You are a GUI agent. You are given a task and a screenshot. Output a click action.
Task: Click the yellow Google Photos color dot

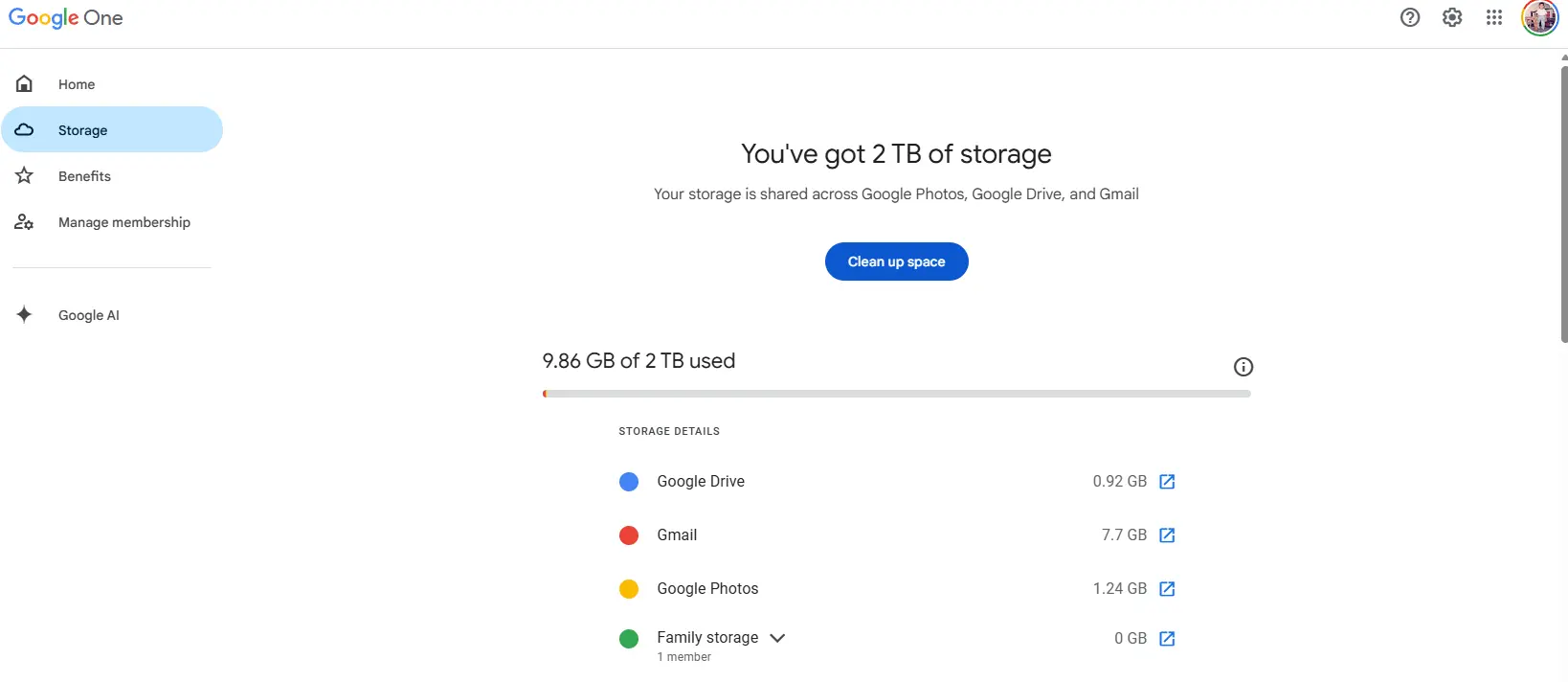[629, 589]
